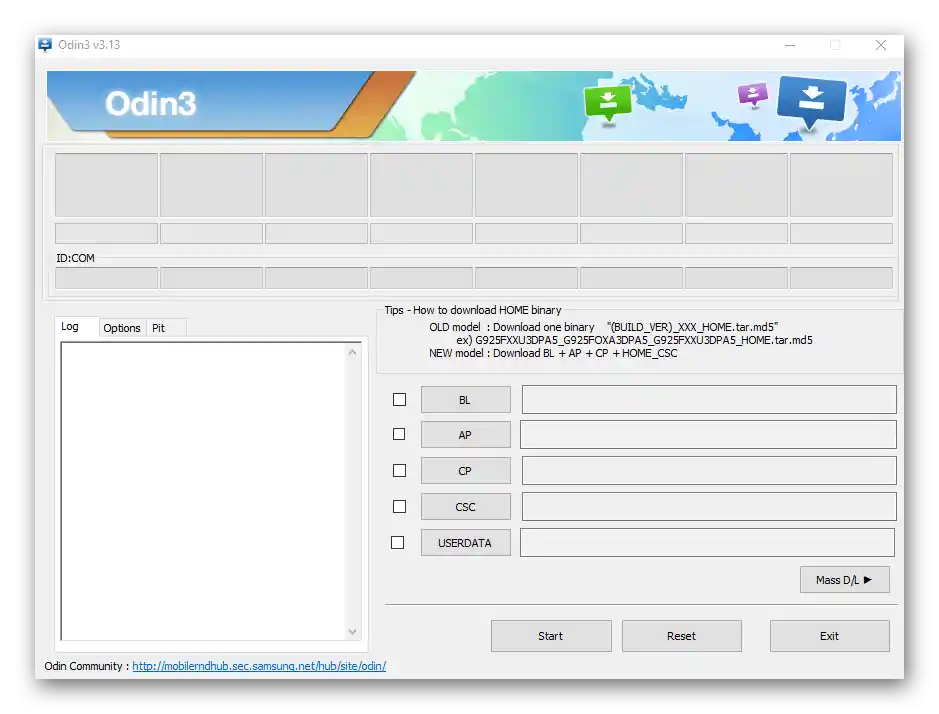Enable the BL checkbox
Screen dimensions: 939x714
tap(399, 400)
